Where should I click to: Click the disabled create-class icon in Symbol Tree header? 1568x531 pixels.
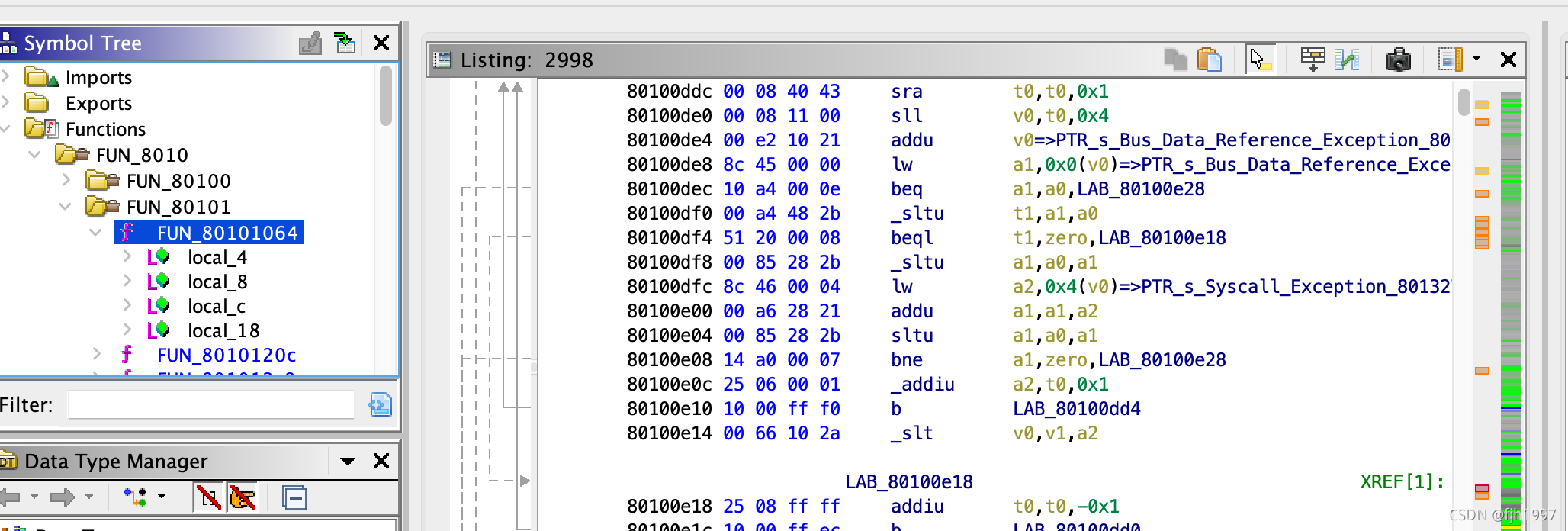point(310,43)
